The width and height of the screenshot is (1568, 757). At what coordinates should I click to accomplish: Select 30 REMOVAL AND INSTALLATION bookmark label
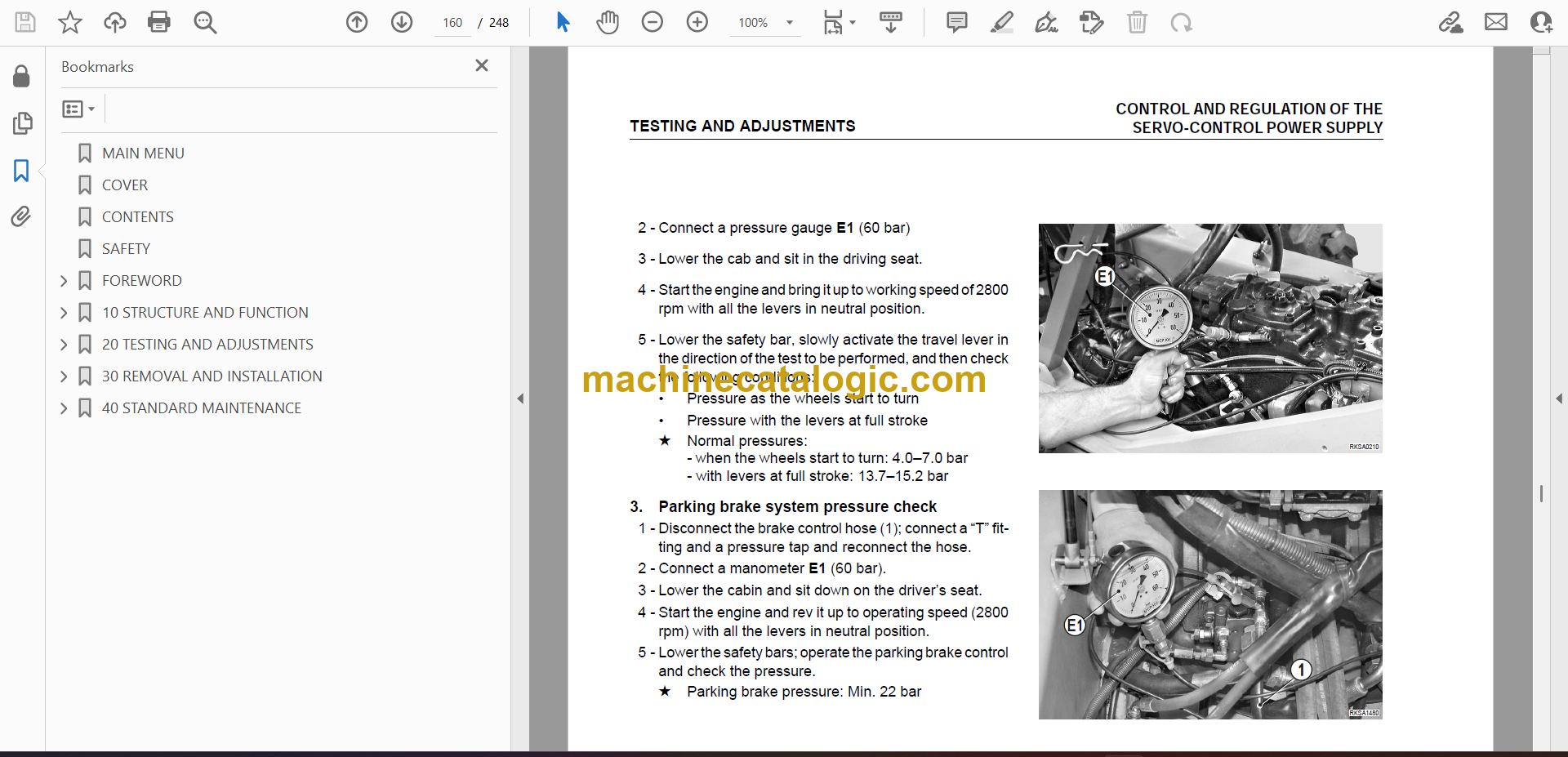pyautogui.click(x=212, y=376)
